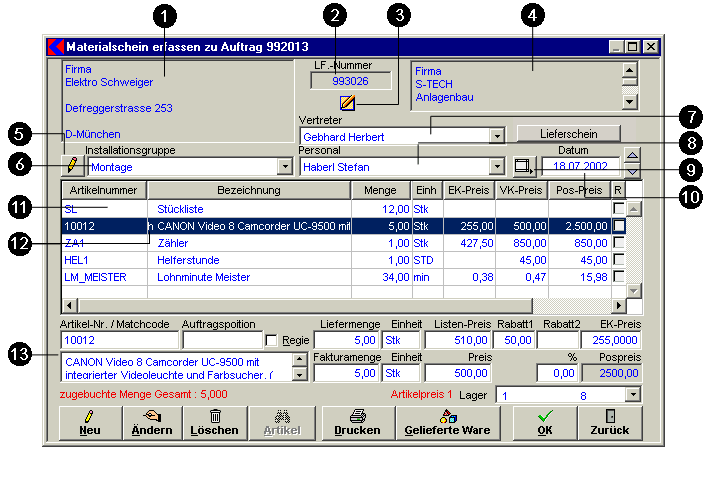709x482 pixels.
Task: Open the Vertreter dropdown
Action: pyautogui.click(x=497, y=136)
